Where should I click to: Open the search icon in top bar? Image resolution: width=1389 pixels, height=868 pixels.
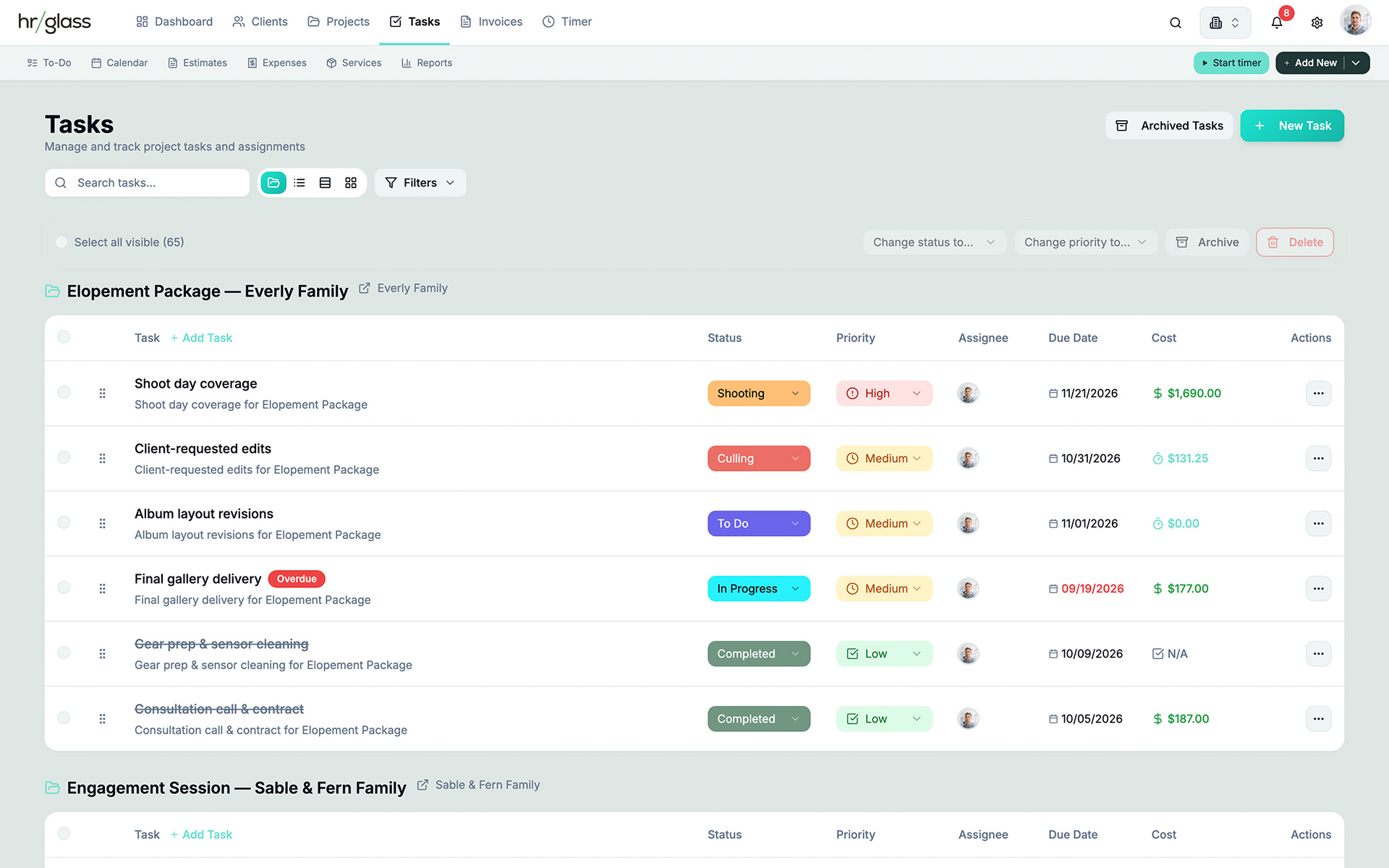1176,22
